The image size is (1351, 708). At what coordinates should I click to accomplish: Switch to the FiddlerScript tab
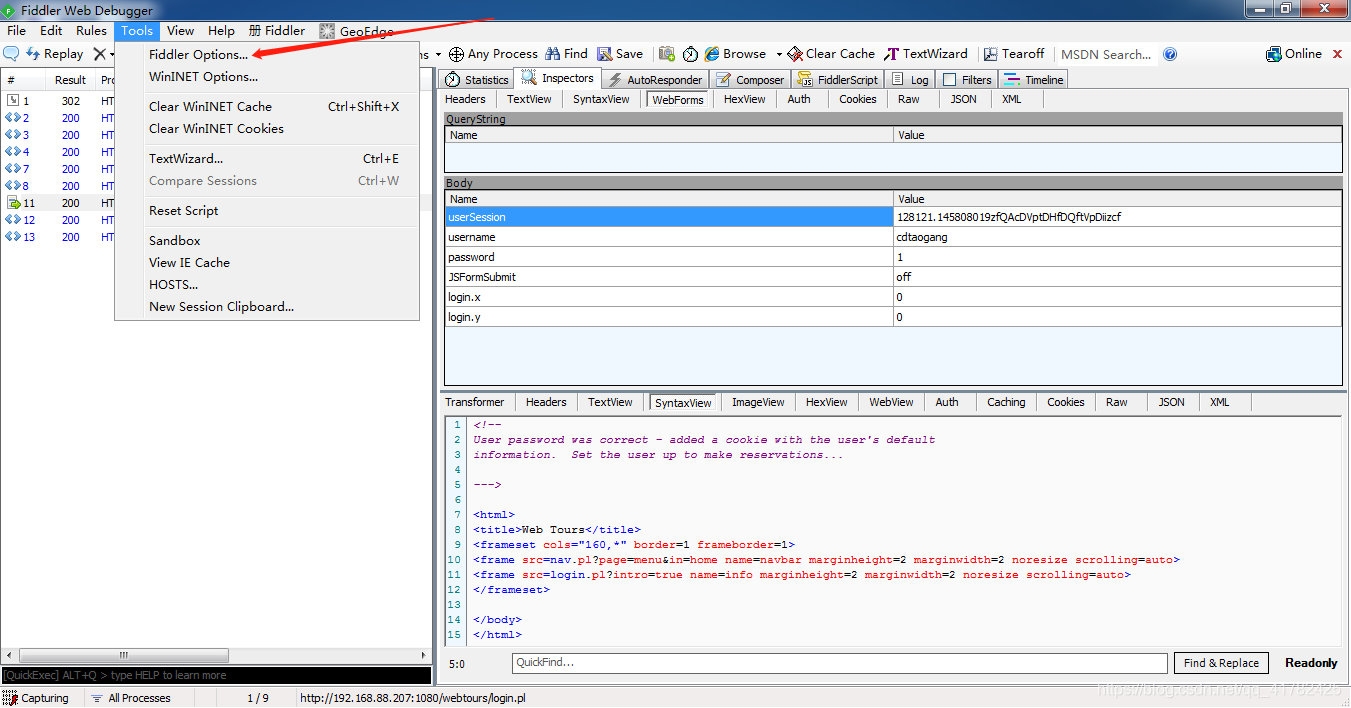point(838,80)
